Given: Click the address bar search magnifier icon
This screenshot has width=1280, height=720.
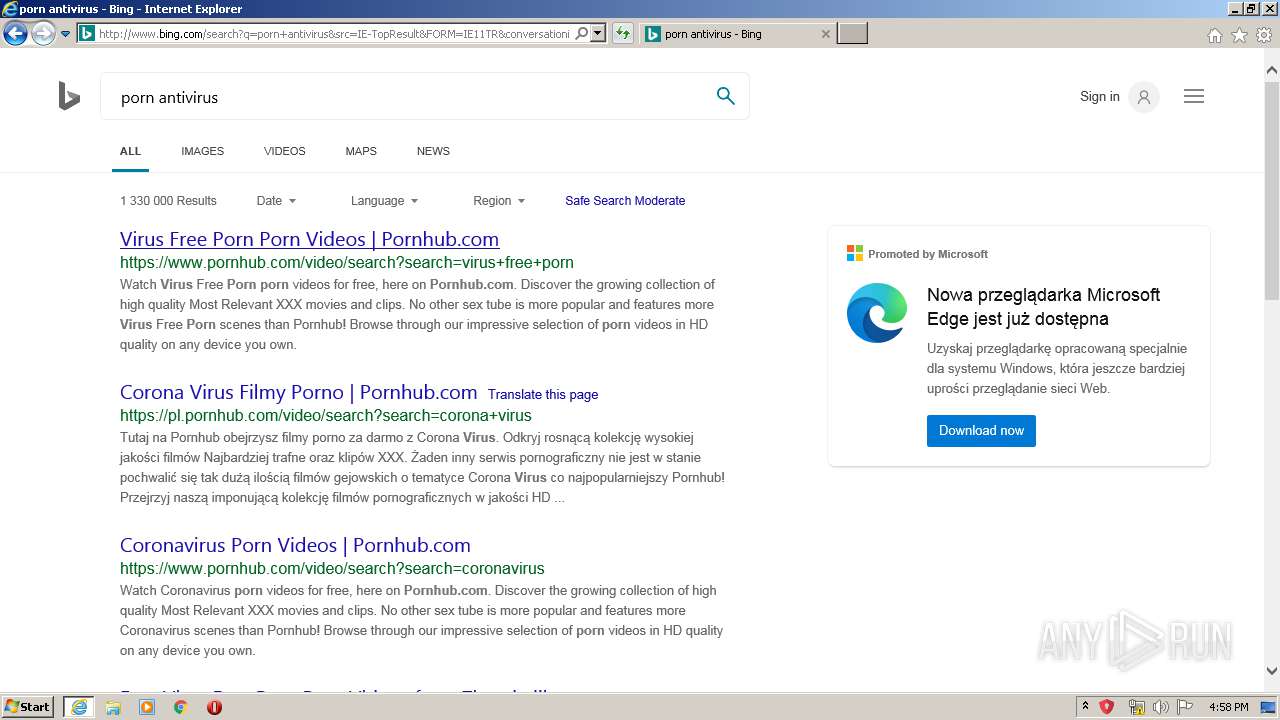Looking at the screenshot, I should (581, 33).
